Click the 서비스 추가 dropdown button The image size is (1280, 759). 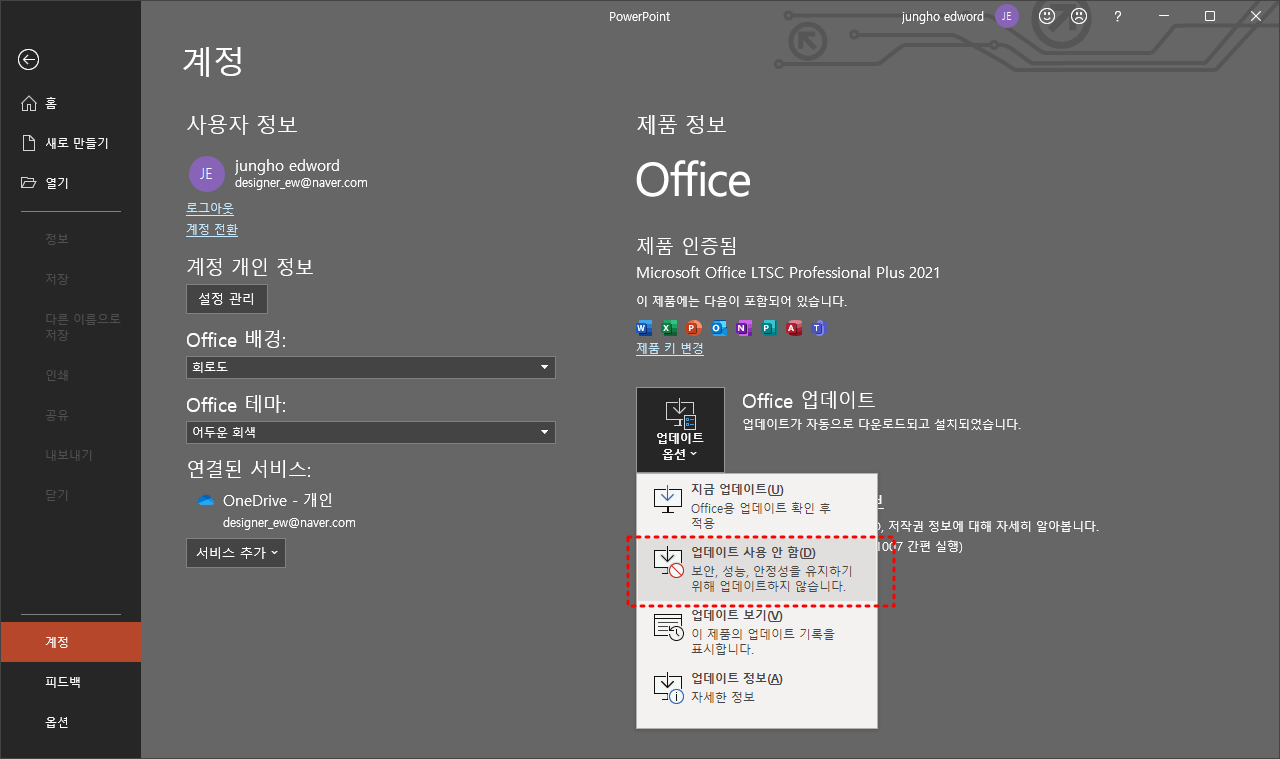pyautogui.click(x=235, y=552)
